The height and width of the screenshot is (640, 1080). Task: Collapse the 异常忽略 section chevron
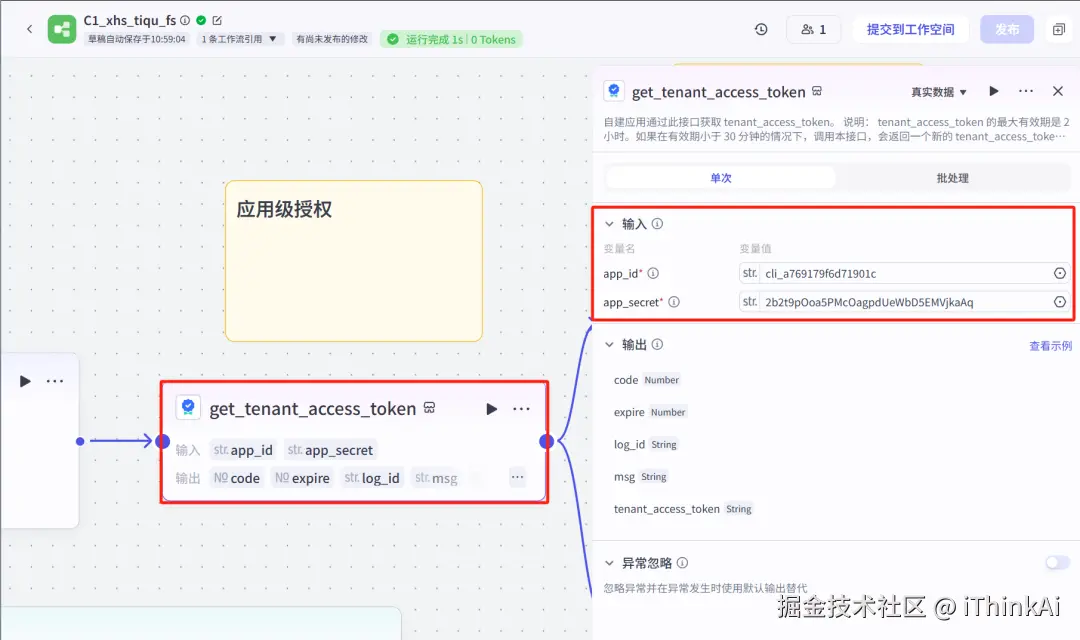point(609,563)
